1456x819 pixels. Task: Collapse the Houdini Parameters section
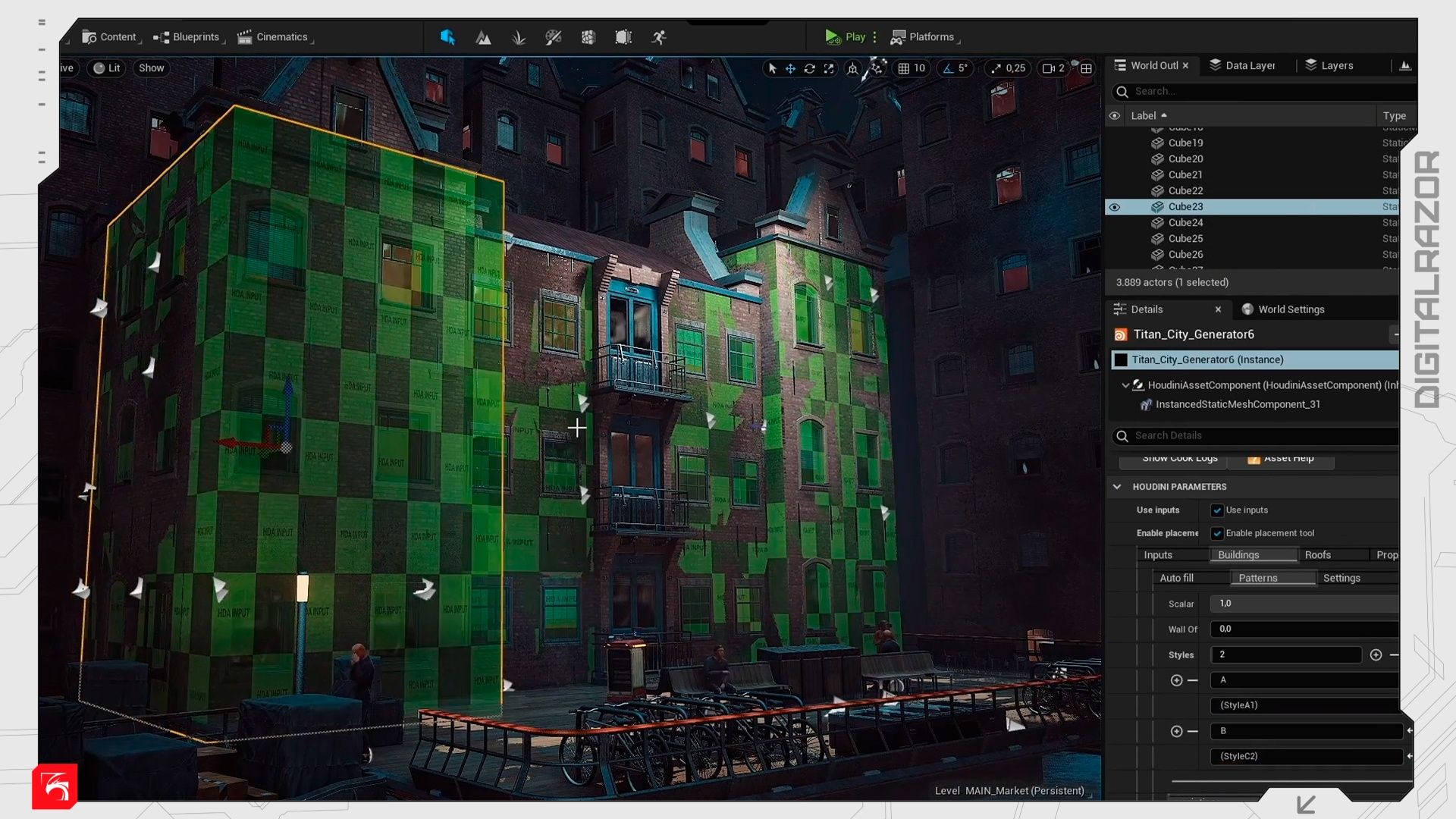(1117, 487)
